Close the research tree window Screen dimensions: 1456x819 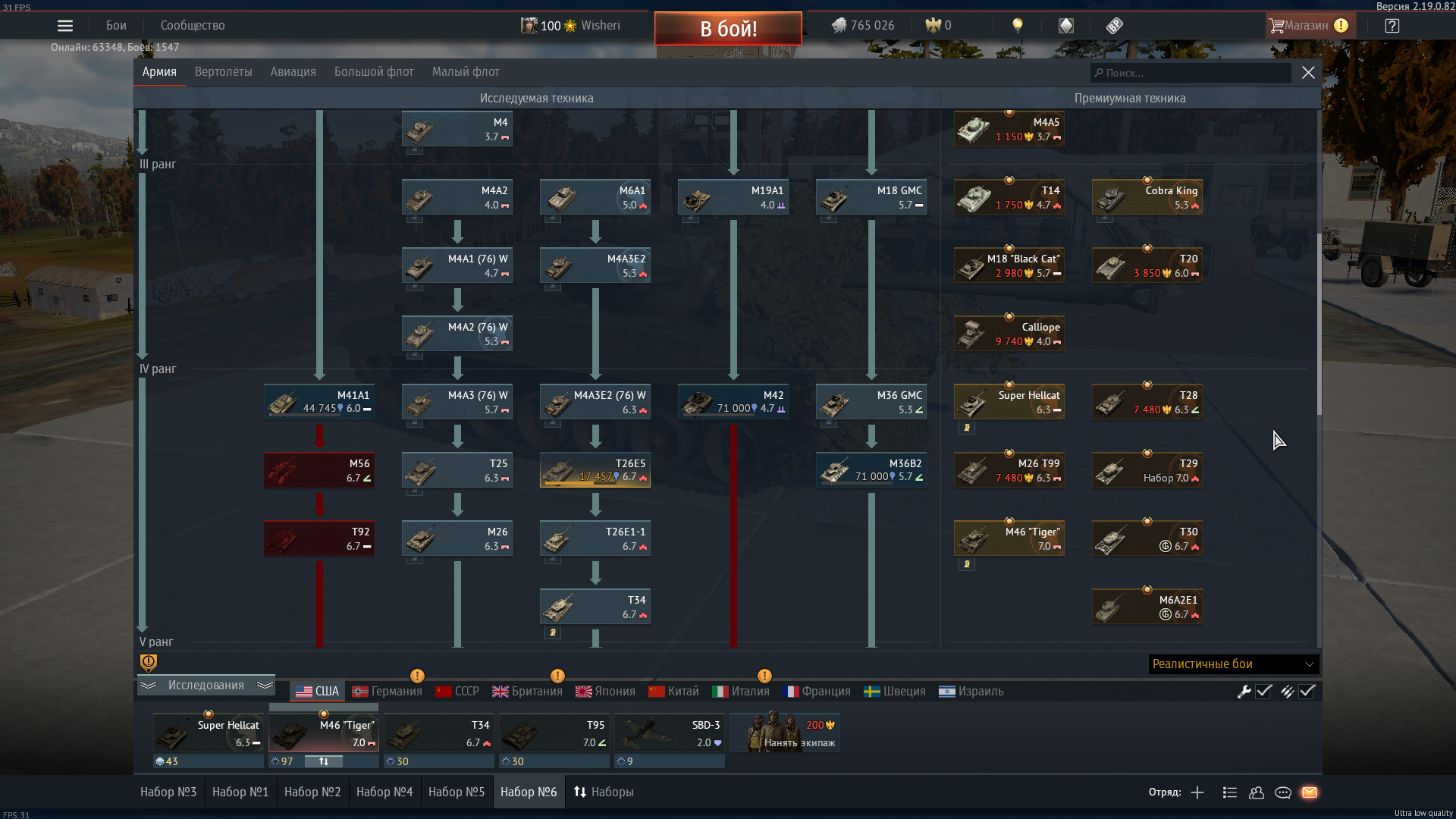(x=1308, y=73)
